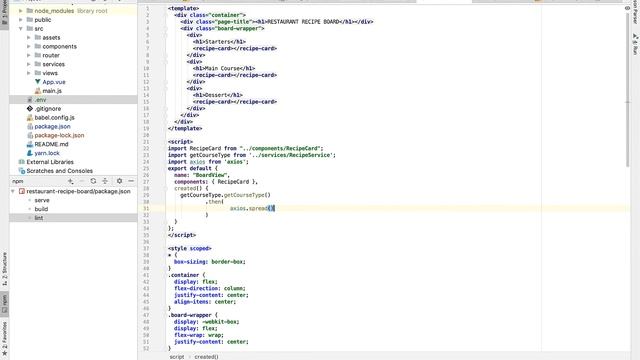Click the Vue icon beside App.vue

[38, 82]
